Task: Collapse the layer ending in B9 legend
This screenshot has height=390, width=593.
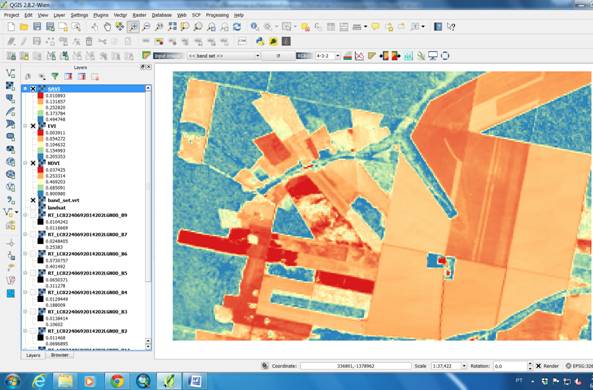Action: click(25, 215)
